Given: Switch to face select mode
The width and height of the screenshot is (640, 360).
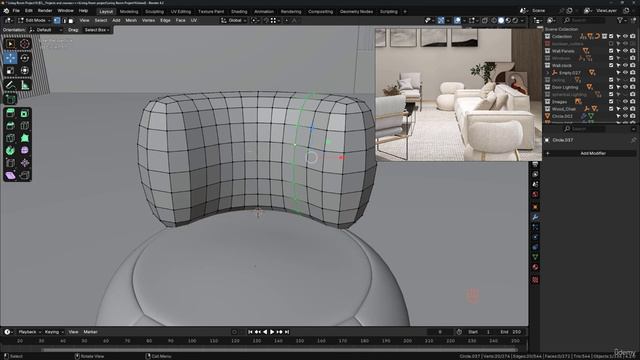Looking at the screenshot, I should tap(71, 20).
